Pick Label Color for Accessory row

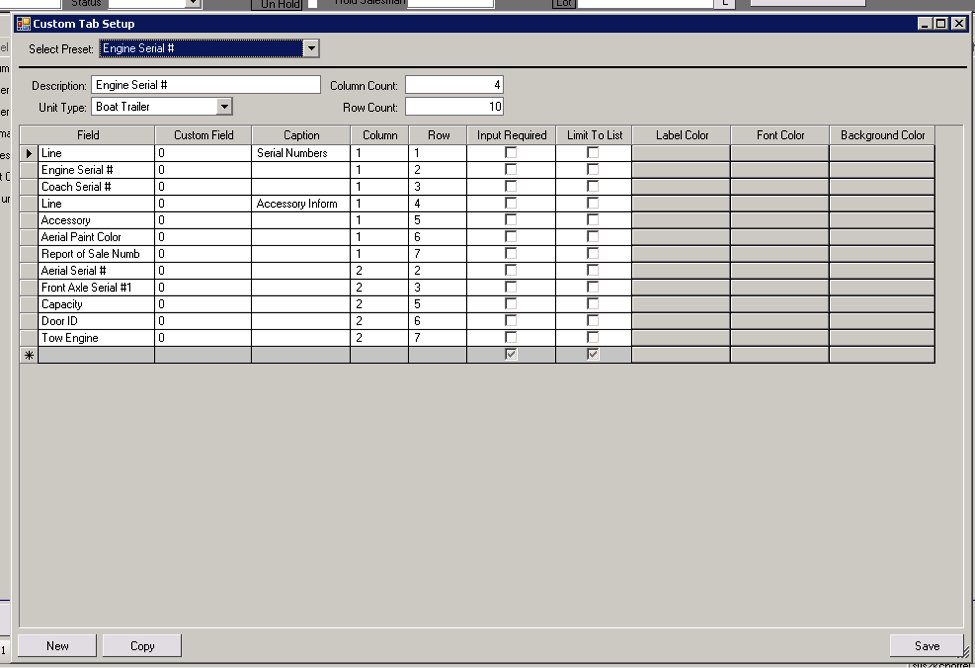(680, 220)
